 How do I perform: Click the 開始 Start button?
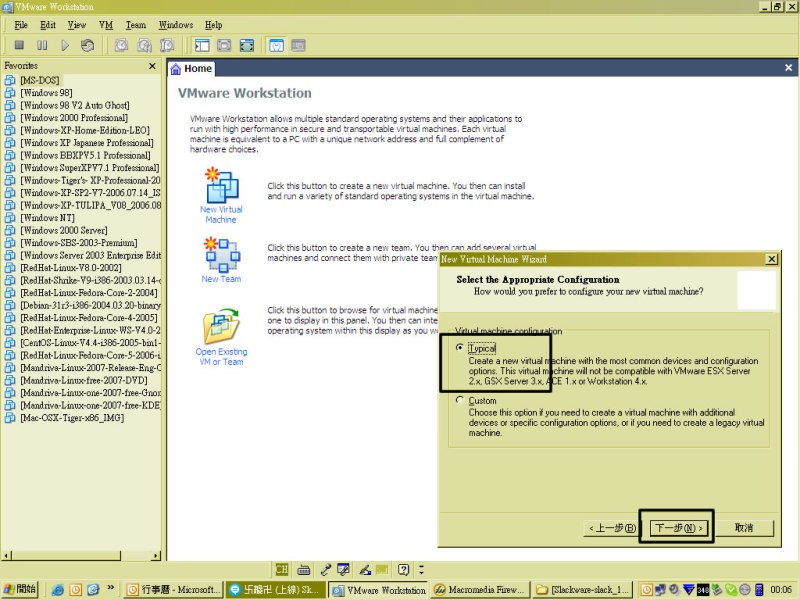coord(19,589)
